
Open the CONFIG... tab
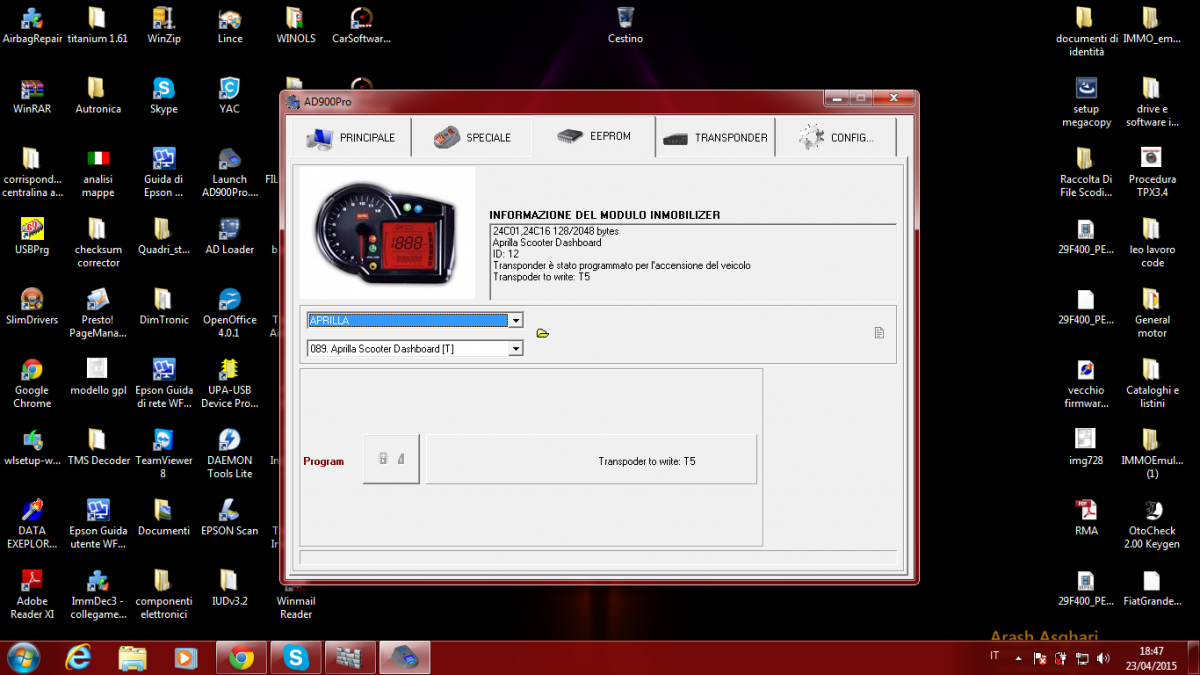836,137
